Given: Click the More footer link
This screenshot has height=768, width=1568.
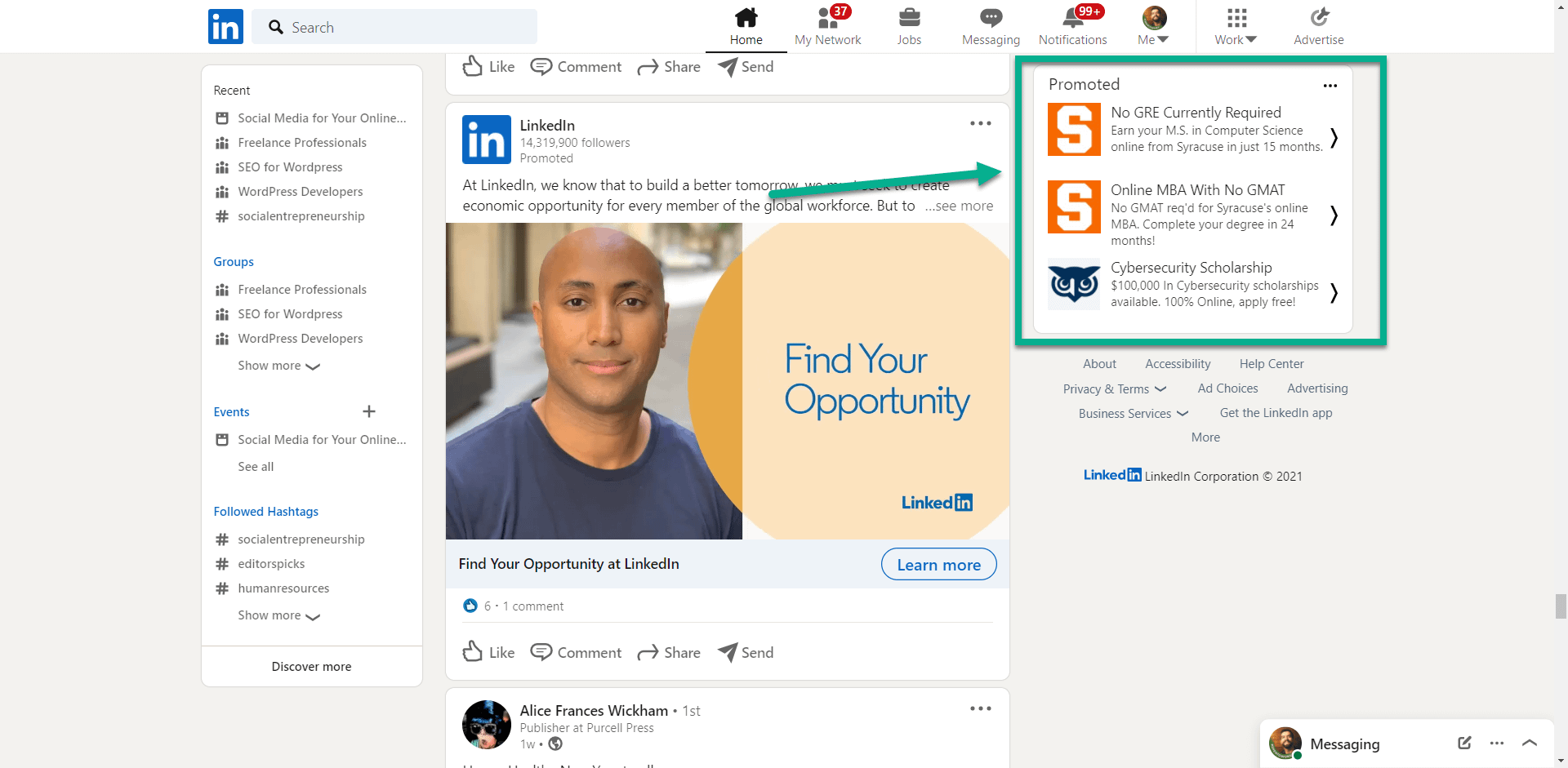Looking at the screenshot, I should coord(1205,437).
